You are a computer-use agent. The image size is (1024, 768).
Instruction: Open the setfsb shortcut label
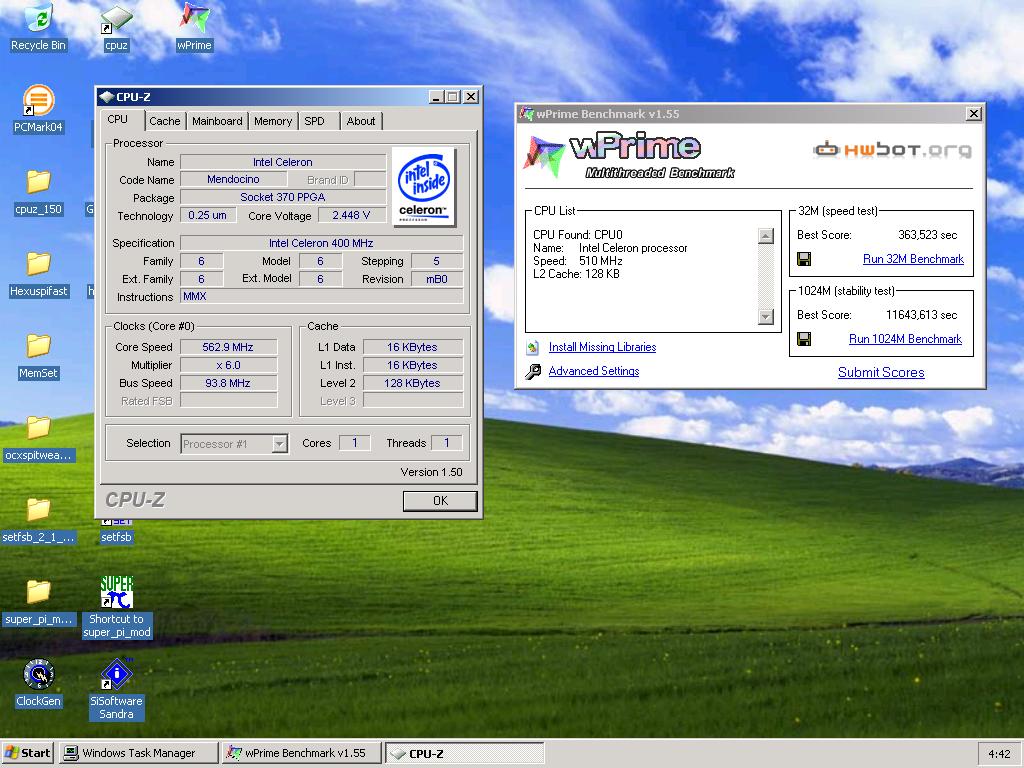coord(116,537)
